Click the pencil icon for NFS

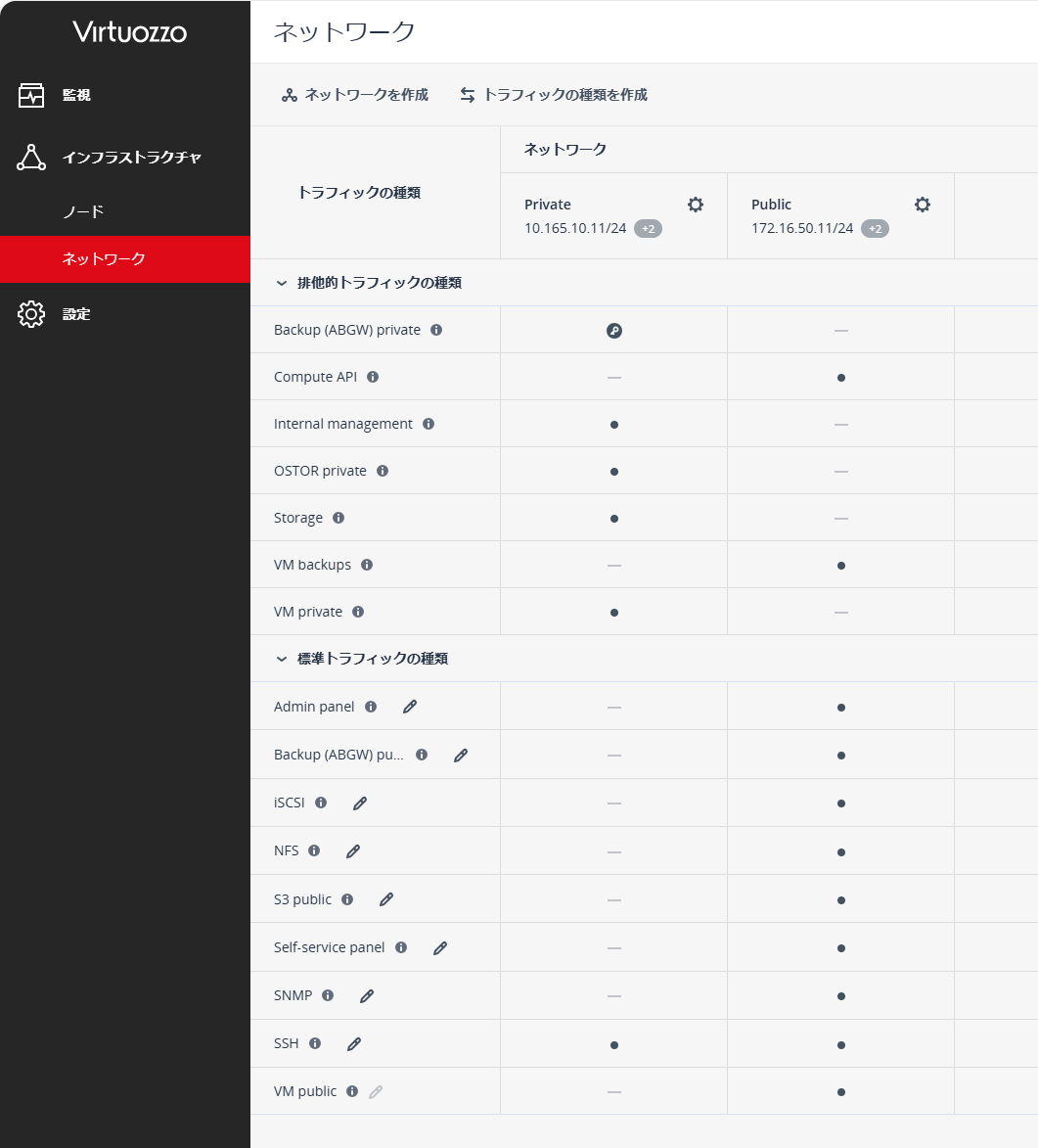(x=353, y=850)
